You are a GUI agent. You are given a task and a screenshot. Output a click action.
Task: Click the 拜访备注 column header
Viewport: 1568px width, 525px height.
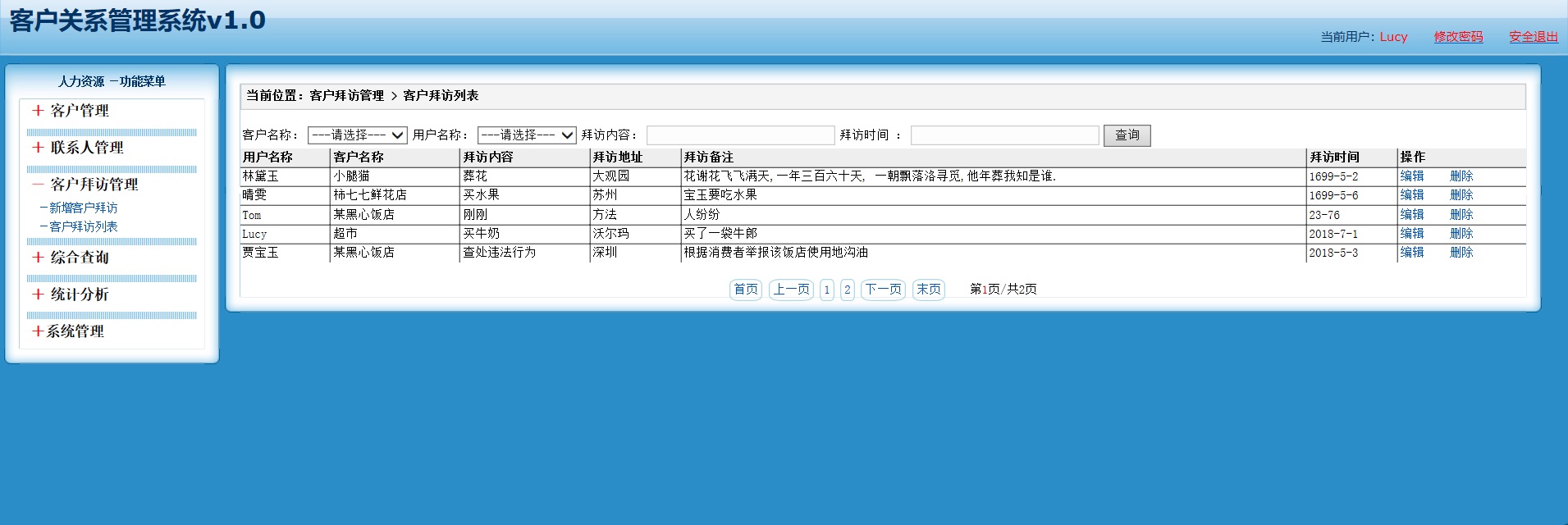point(709,157)
